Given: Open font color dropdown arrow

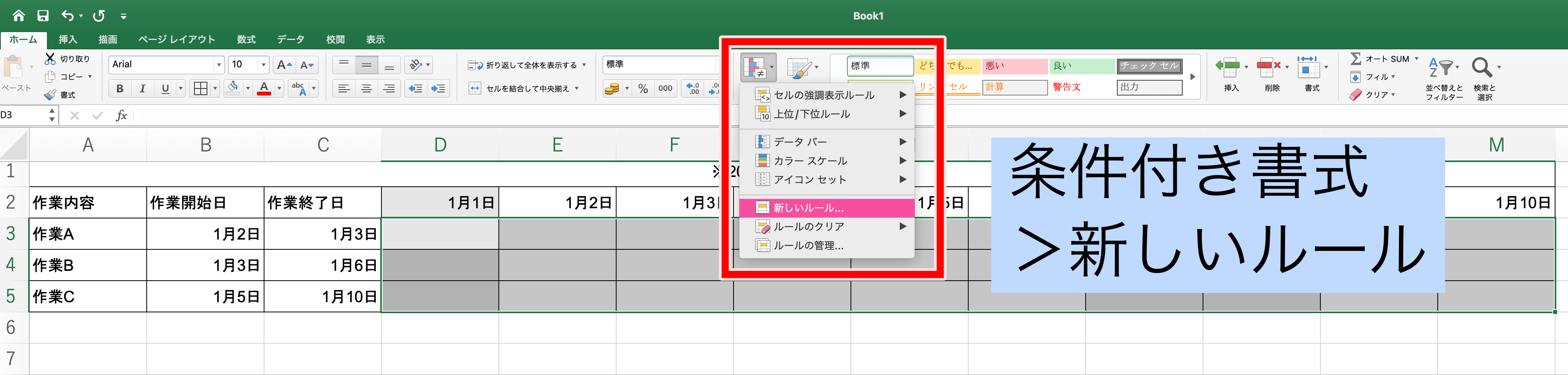Looking at the screenshot, I should [x=279, y=89].
